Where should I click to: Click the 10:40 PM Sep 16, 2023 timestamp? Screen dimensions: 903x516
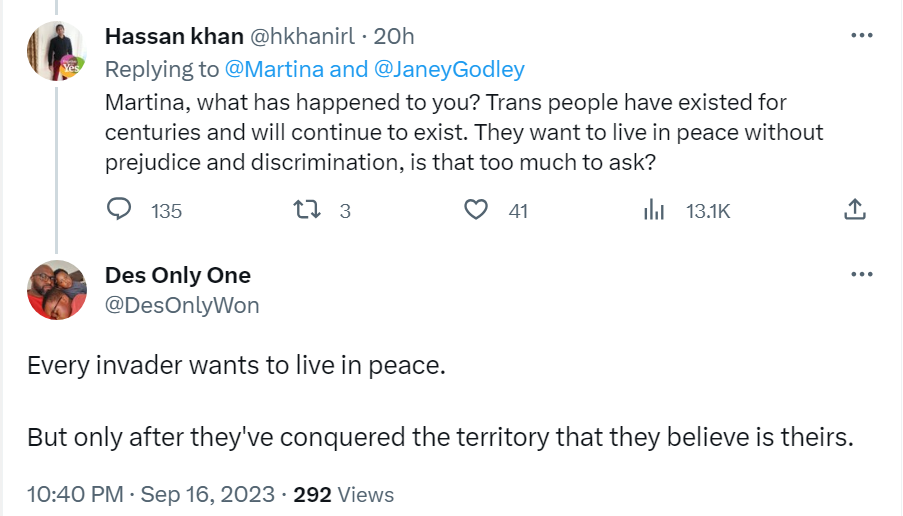coord(149,494)
